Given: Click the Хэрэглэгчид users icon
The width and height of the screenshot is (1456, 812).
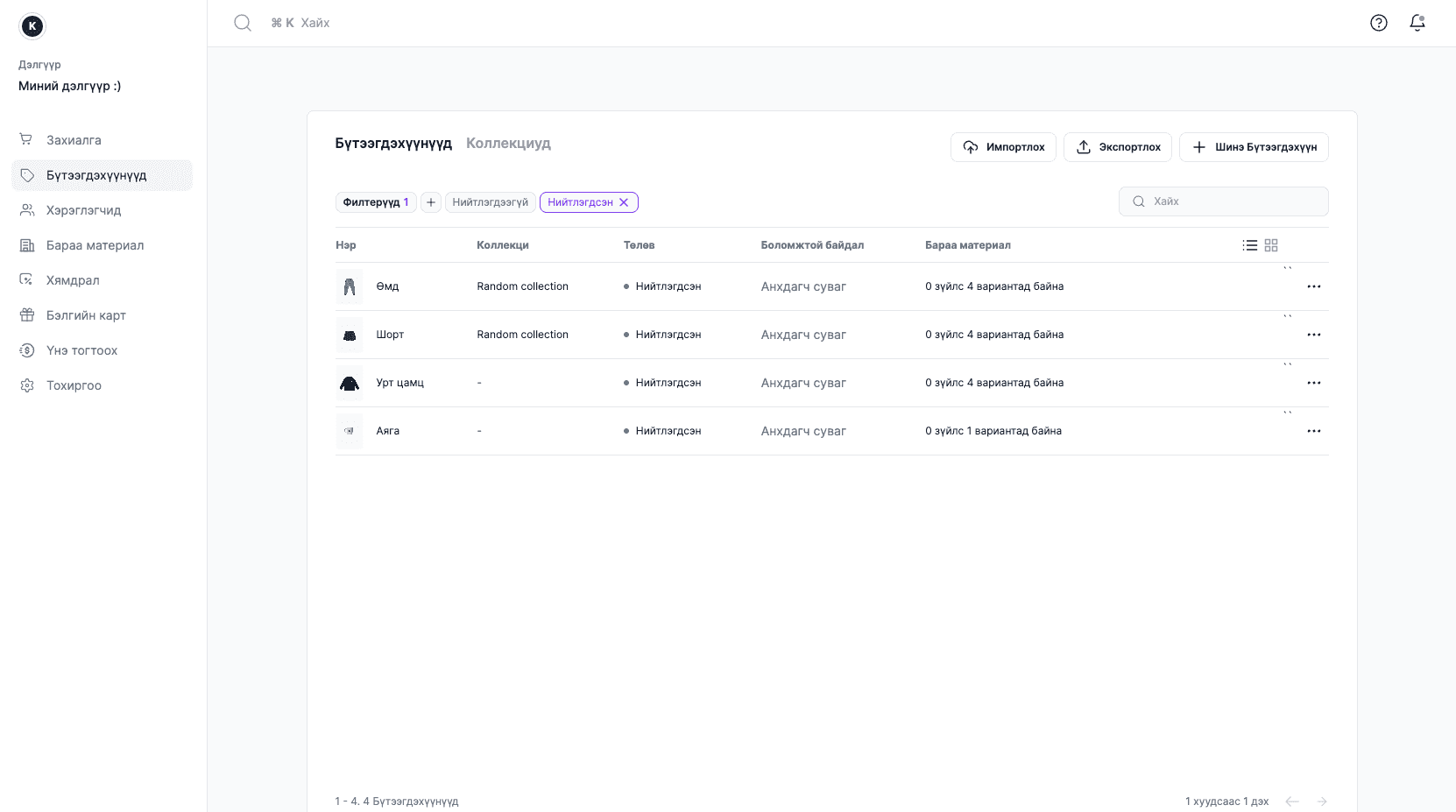Looking at the screenshot, I should 27,210.
